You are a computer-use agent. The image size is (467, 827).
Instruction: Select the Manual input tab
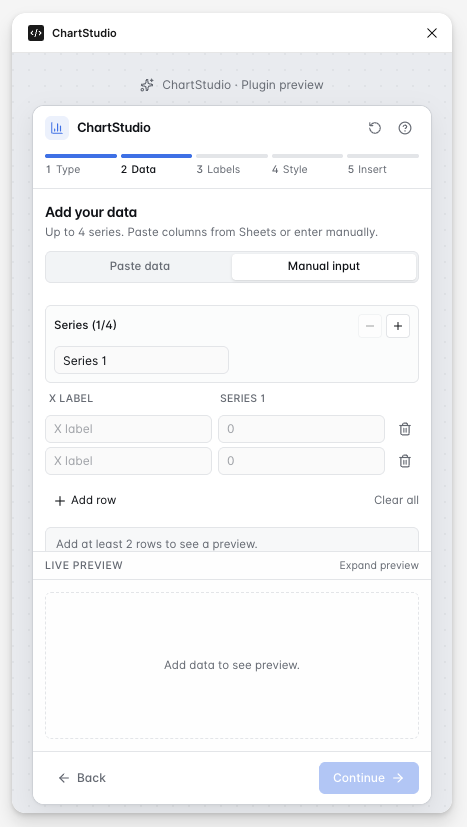tap(324, 266)
